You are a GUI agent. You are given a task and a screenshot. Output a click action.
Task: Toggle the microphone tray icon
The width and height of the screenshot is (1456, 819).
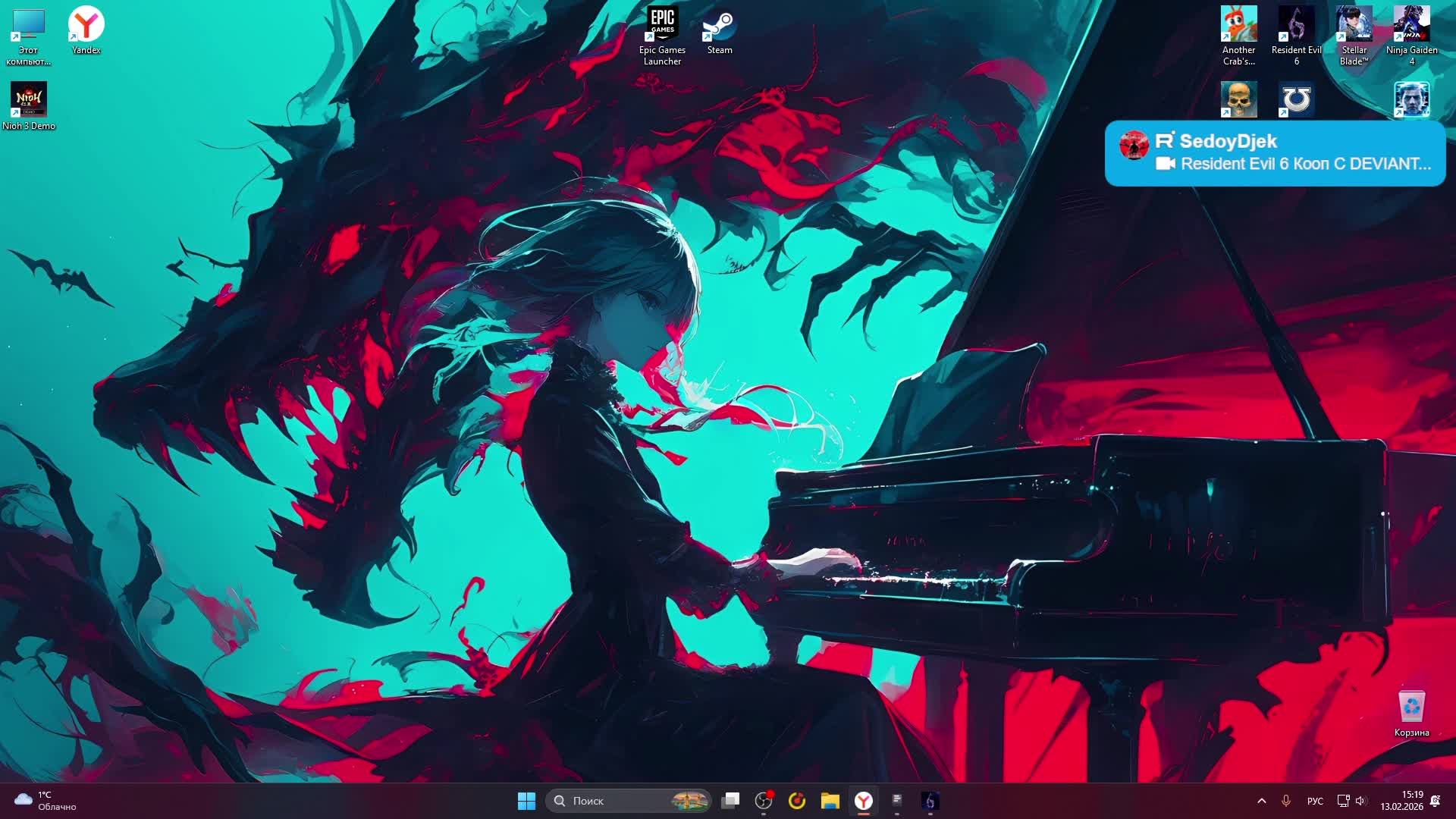[1286, 801]
